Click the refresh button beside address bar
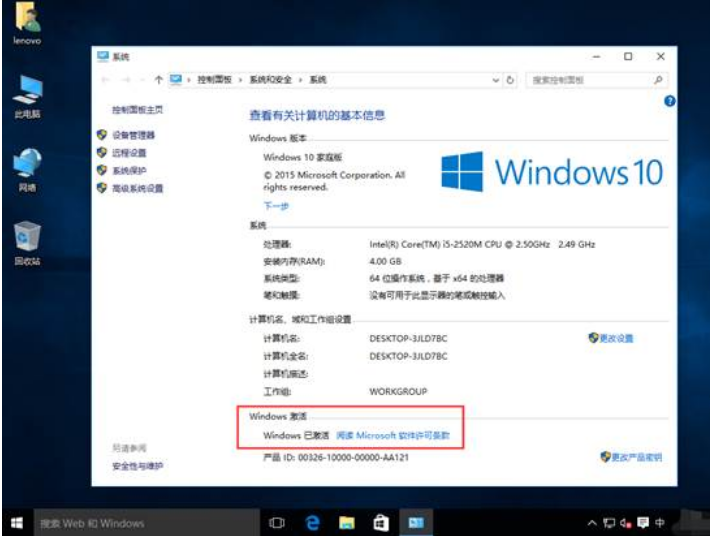 (x=510, y=80)
